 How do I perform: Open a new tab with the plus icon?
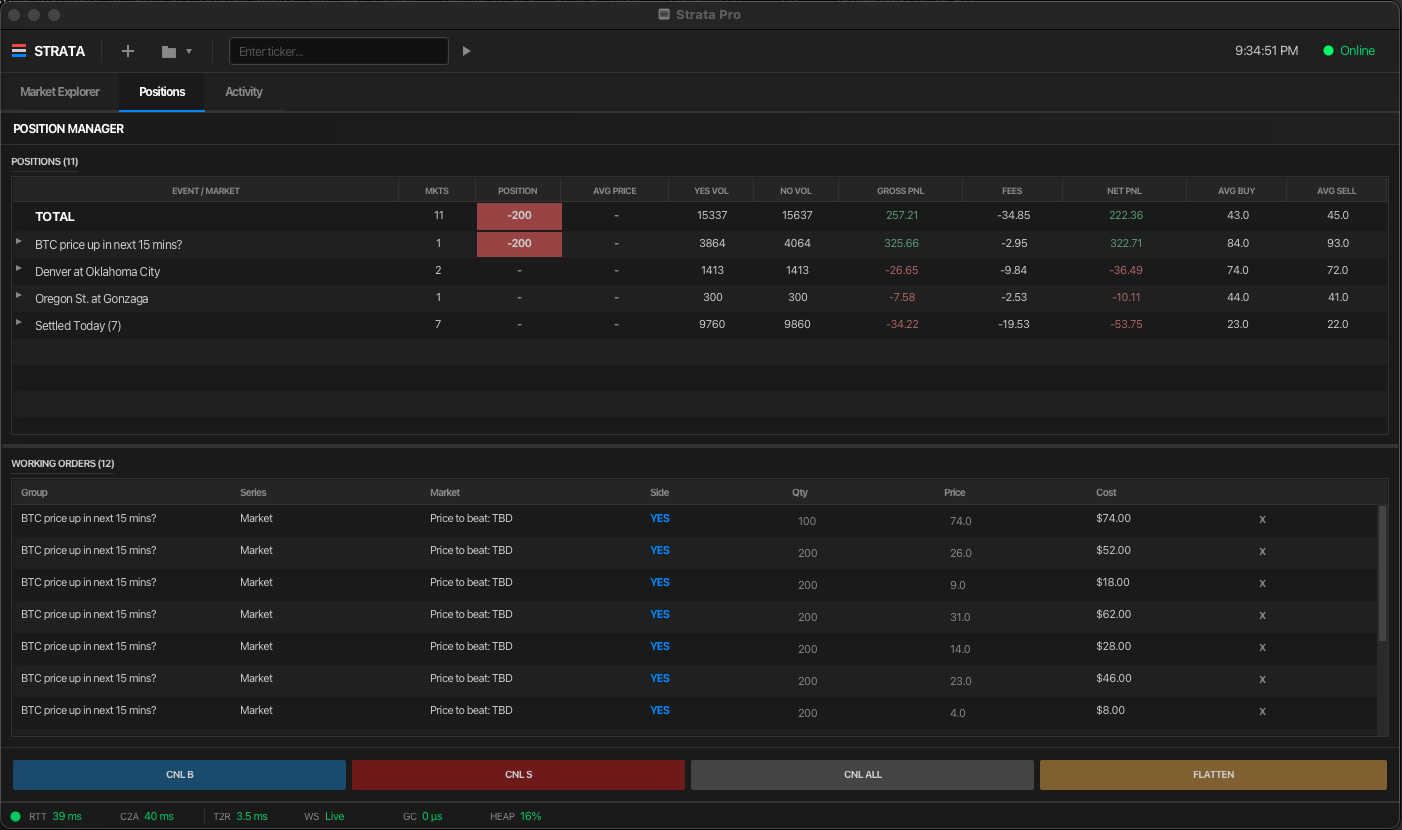[127, 50]
